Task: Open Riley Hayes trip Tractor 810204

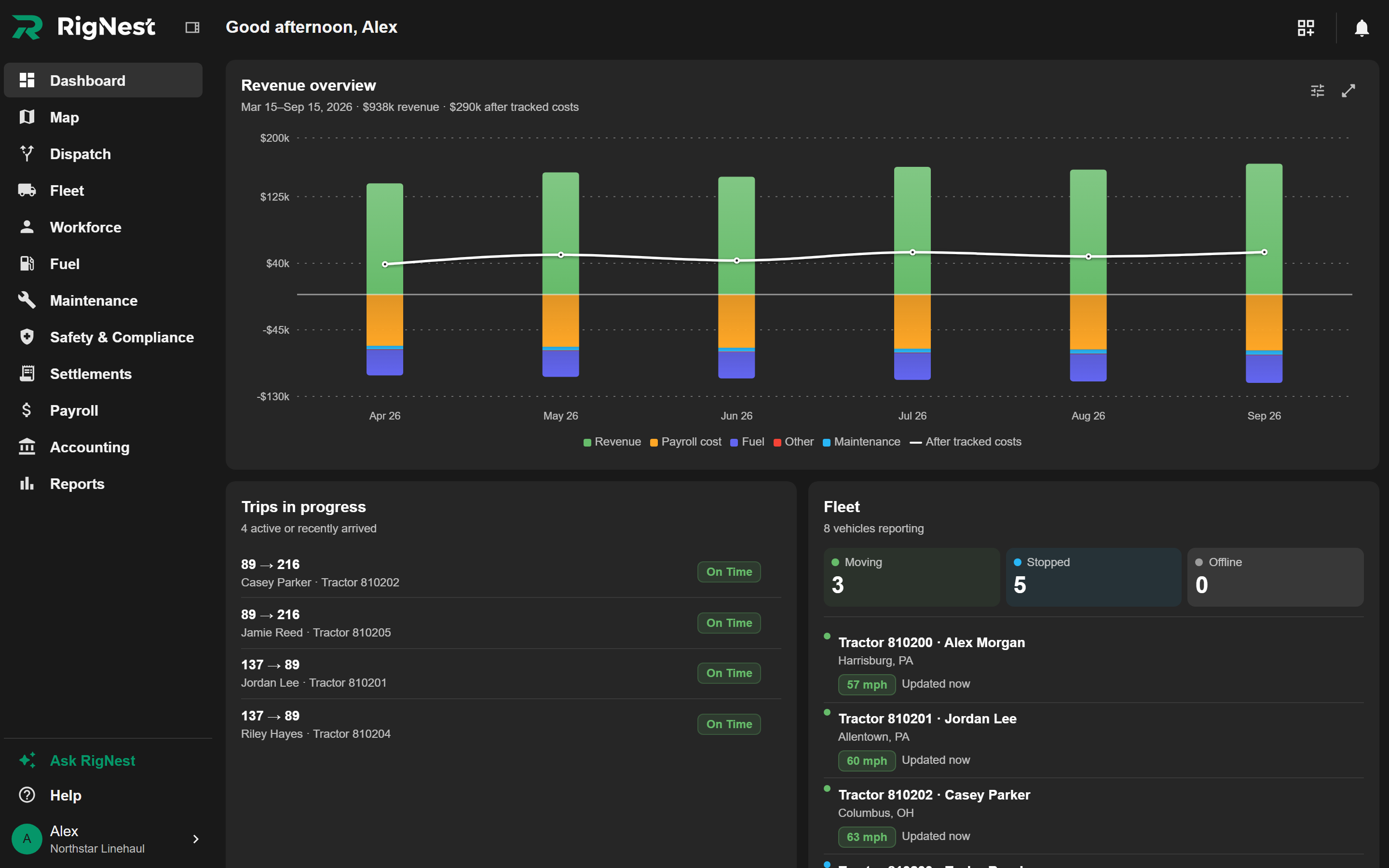Action: 511,724
